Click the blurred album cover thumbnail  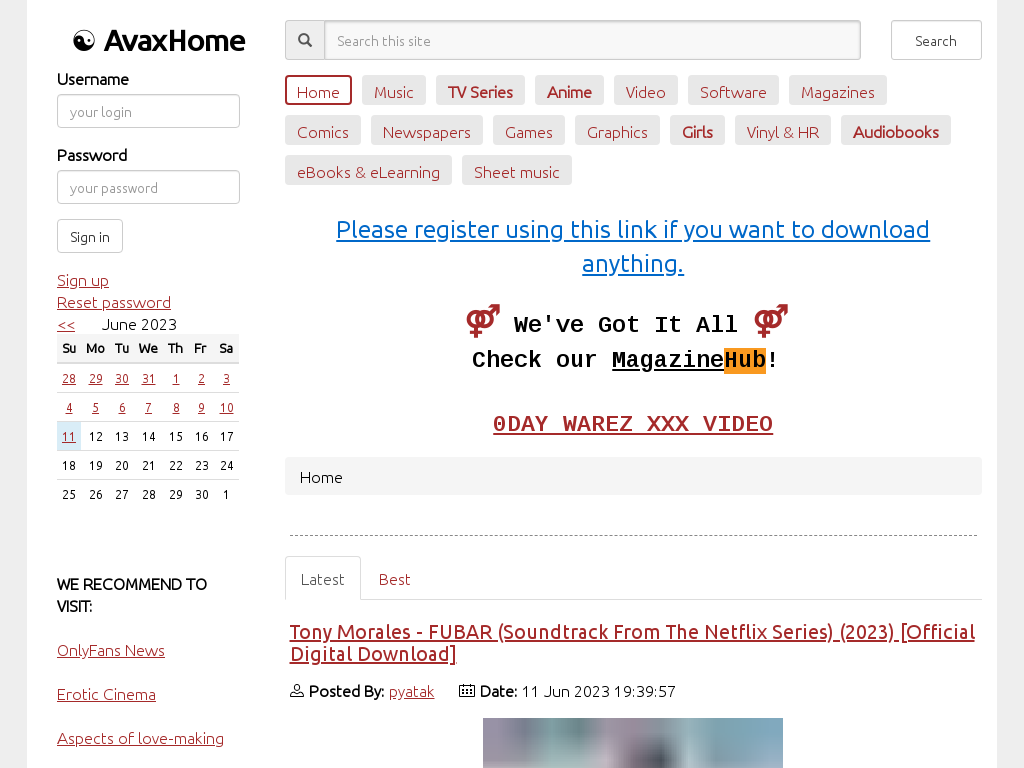point(633,743)
